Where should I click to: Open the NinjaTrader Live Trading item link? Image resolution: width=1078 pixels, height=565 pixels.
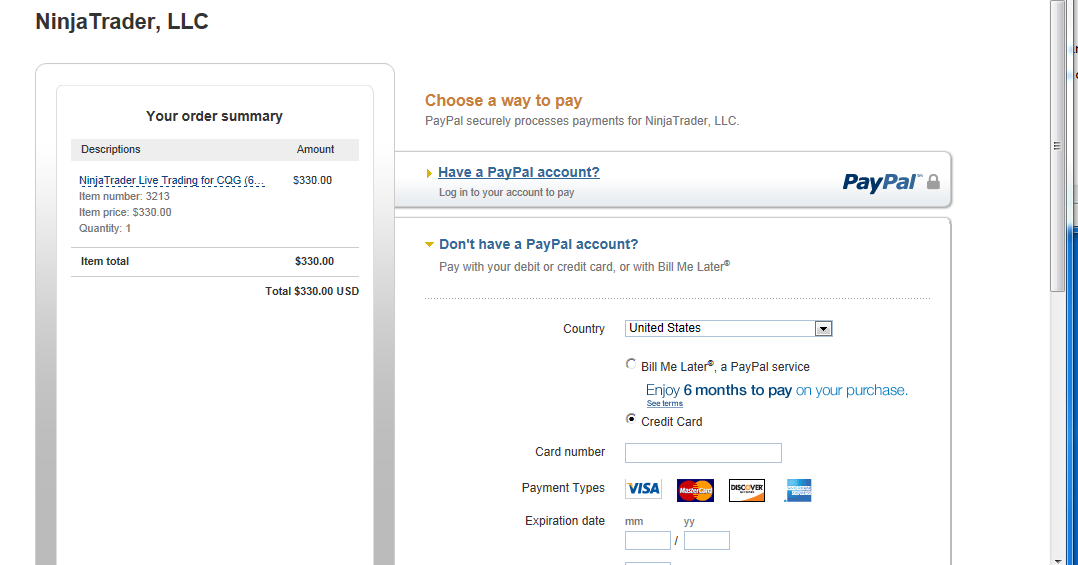[172, 181]
